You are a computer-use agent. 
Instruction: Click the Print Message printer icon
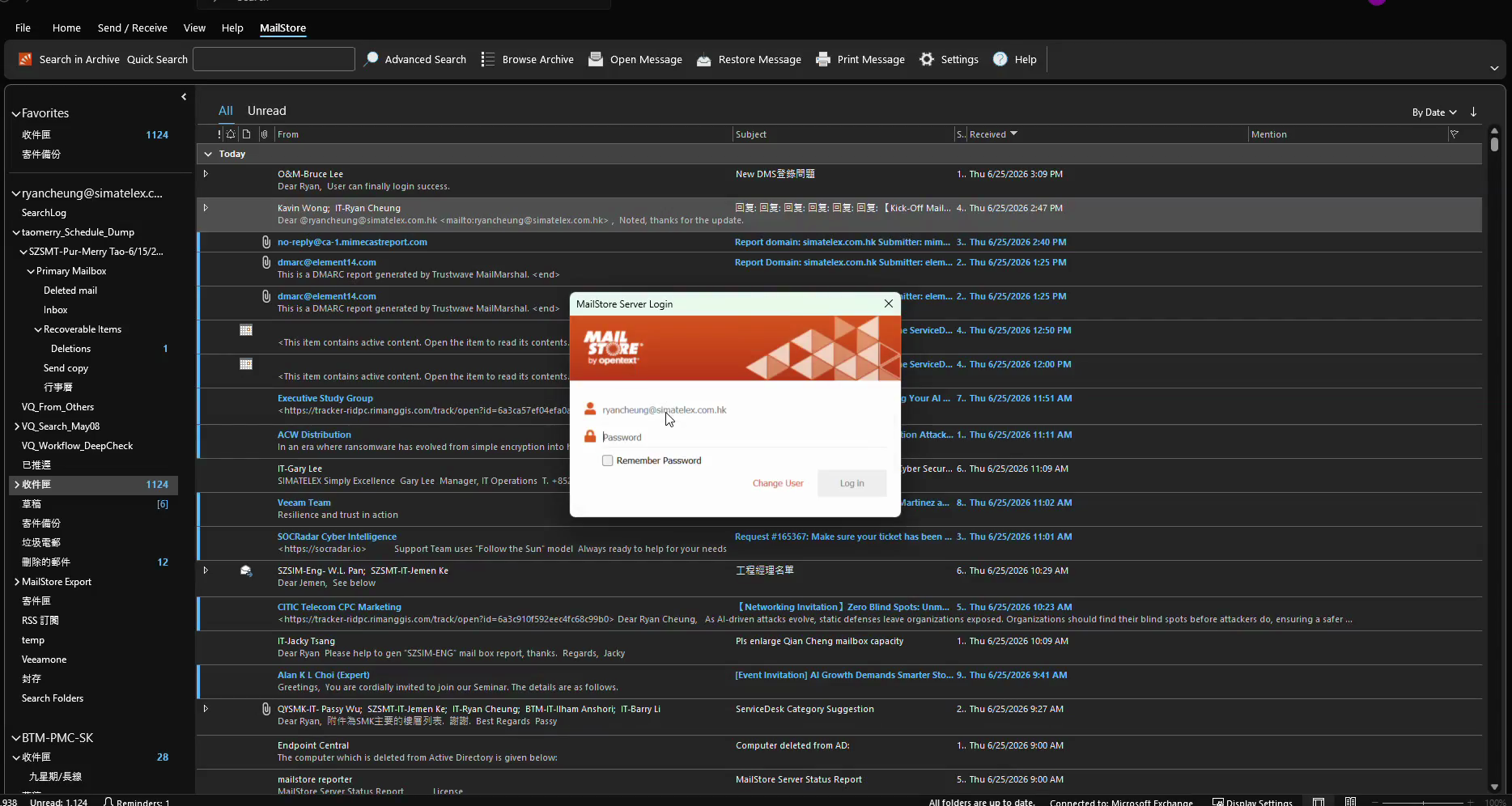coord(823,59)
